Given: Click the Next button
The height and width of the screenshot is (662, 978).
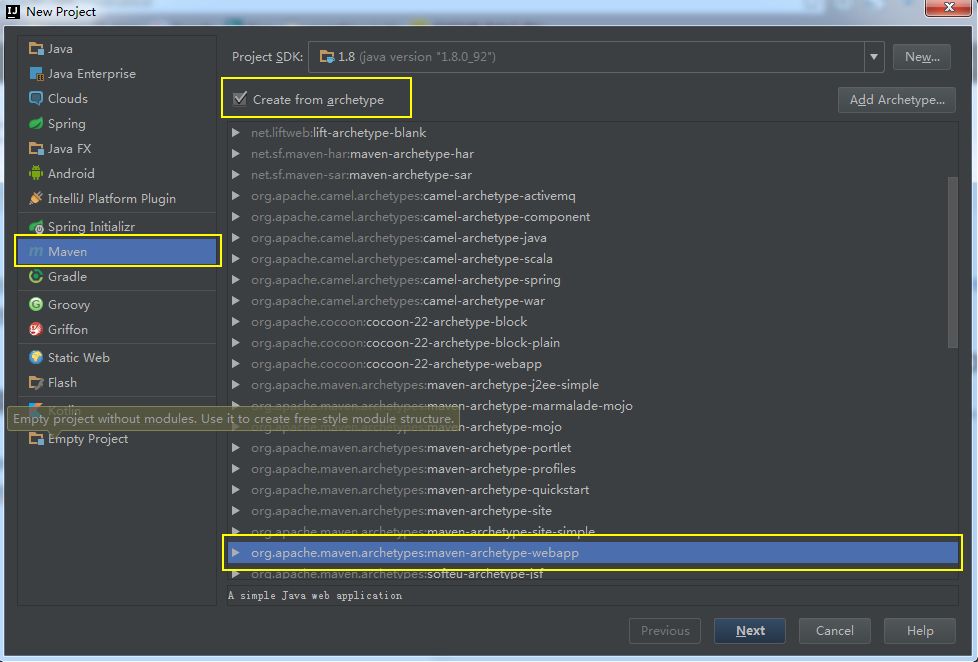Looking at the screenshot, I should 750,631.
